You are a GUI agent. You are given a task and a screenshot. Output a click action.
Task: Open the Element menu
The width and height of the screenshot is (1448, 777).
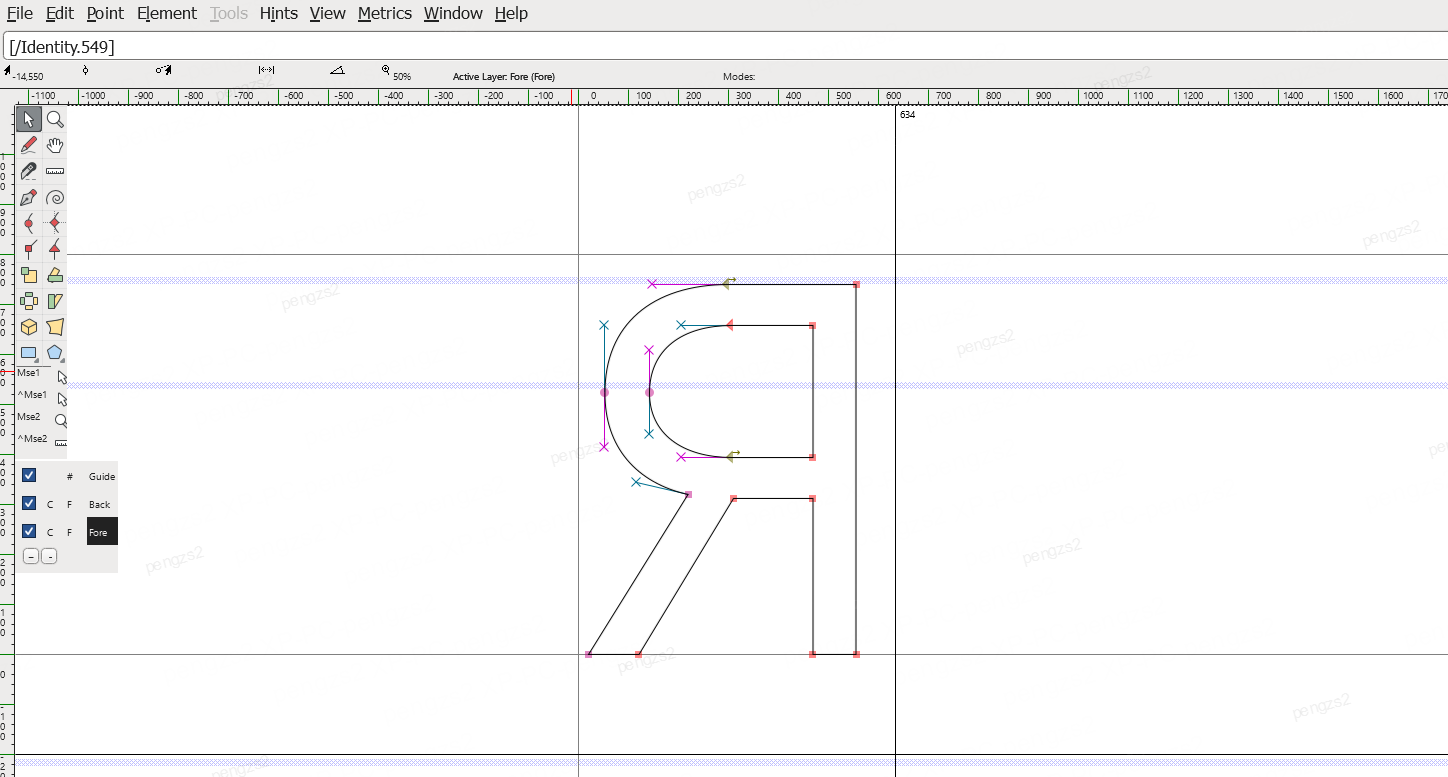click(167, 13)
